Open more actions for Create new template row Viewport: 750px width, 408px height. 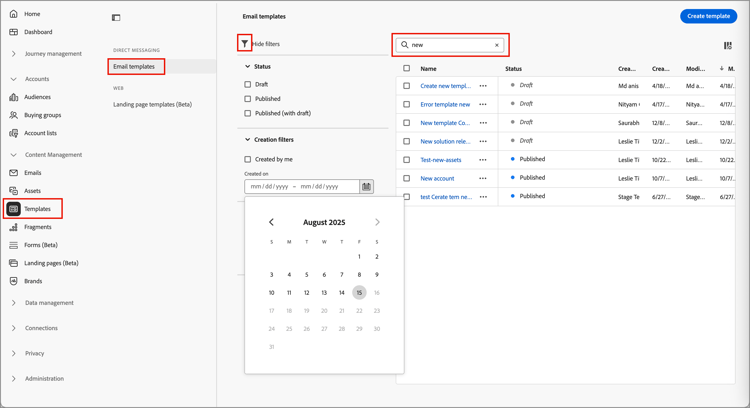click(x=483, y=86)
